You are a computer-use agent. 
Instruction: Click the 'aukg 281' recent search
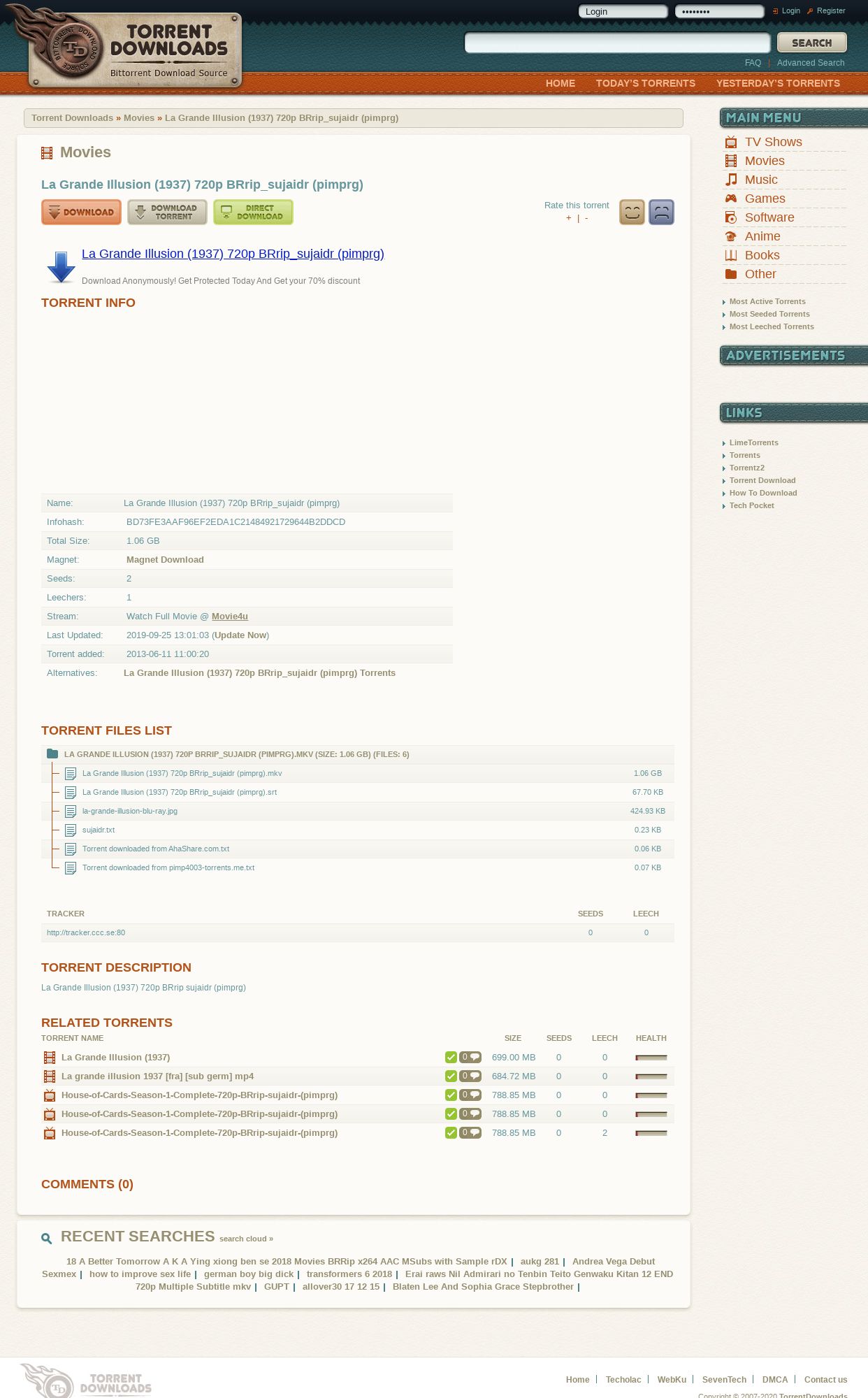pos(540,1262)
